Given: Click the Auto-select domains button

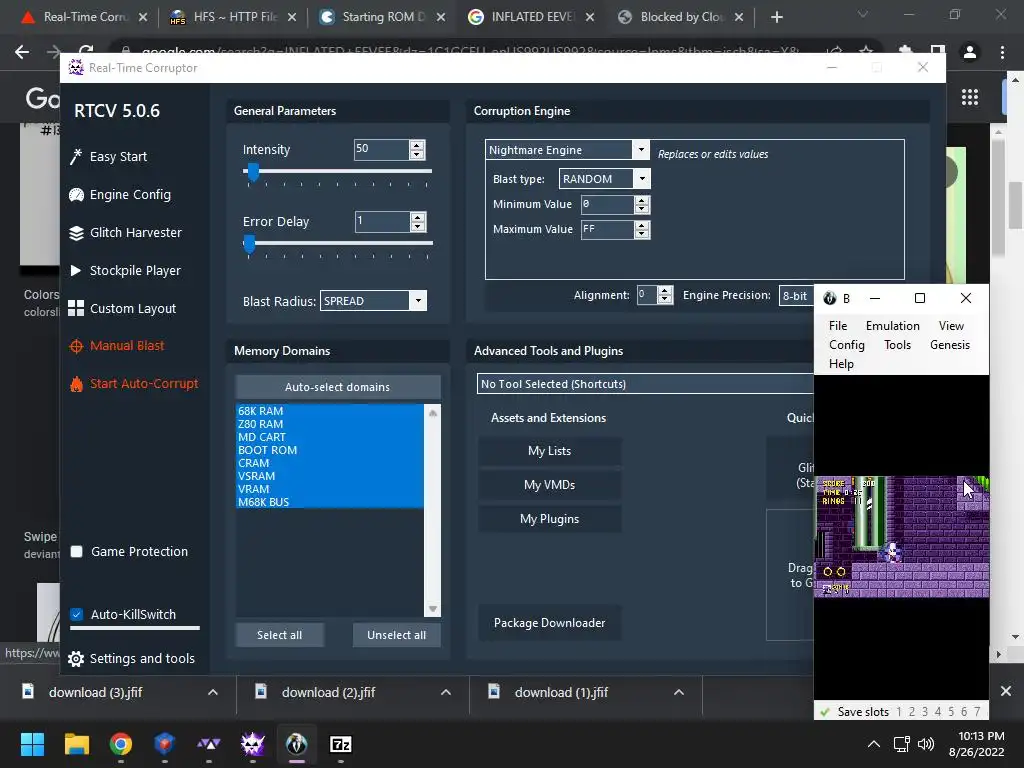Looking at the screenshot, I should pyautogui.click(x=338, y=387).
